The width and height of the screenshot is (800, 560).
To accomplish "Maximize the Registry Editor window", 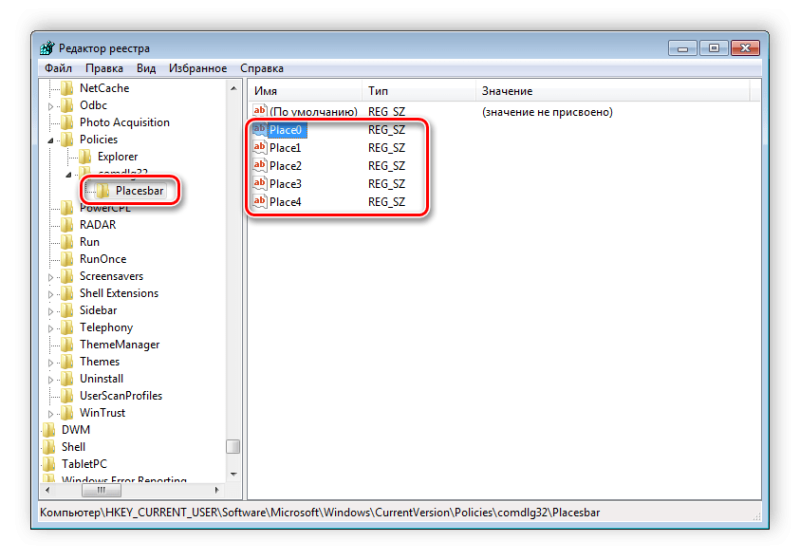I will [x=714, y=48].
